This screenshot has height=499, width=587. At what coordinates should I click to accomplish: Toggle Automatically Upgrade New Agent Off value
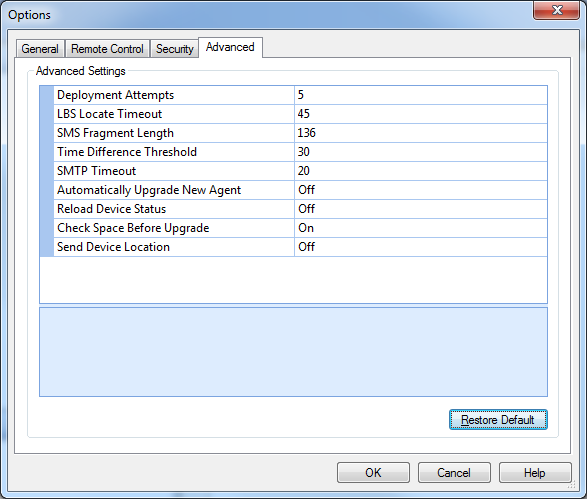point(421,190)
